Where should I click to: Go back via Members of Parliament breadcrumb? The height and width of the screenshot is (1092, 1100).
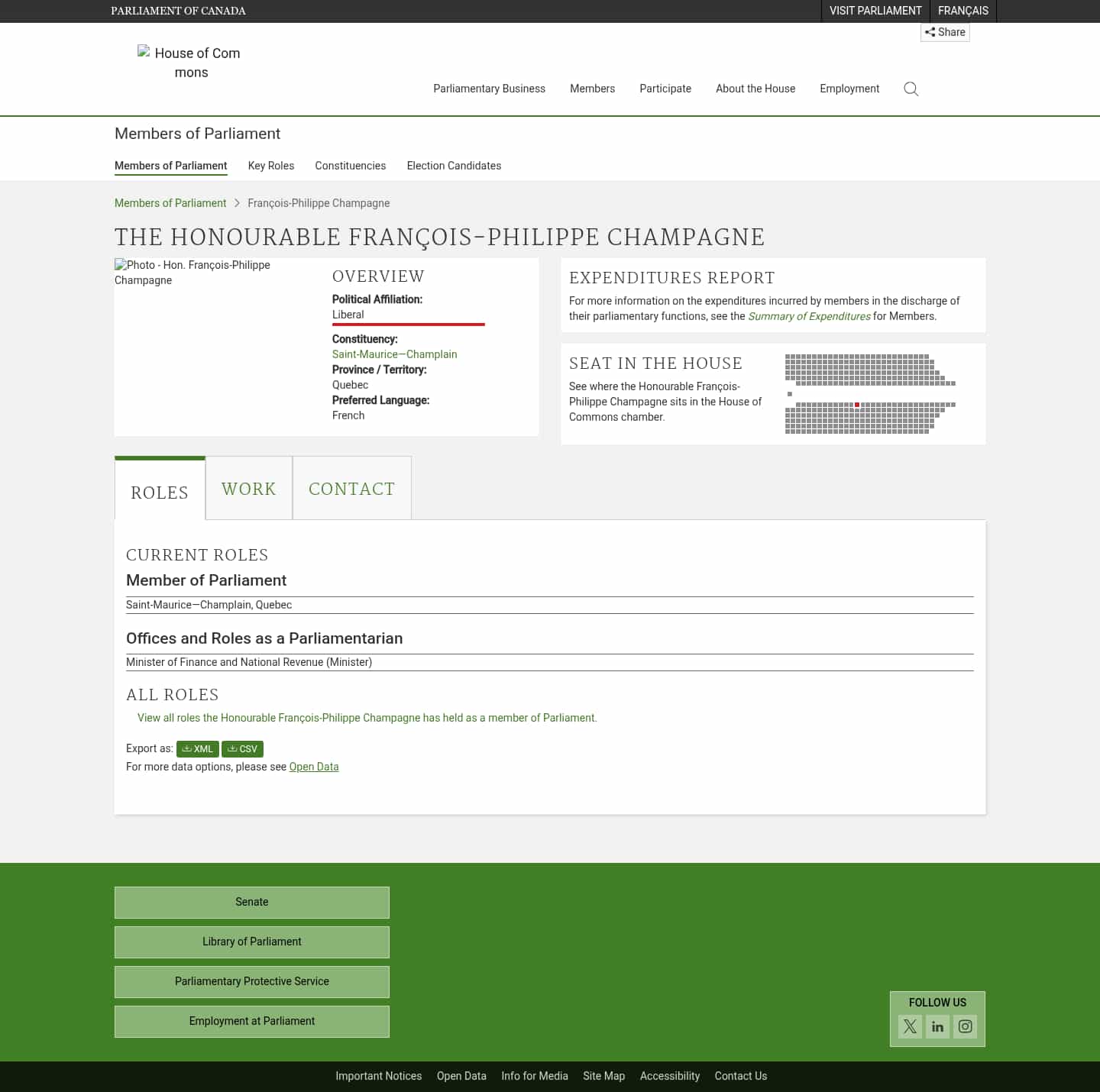click(x=170, y=202)
